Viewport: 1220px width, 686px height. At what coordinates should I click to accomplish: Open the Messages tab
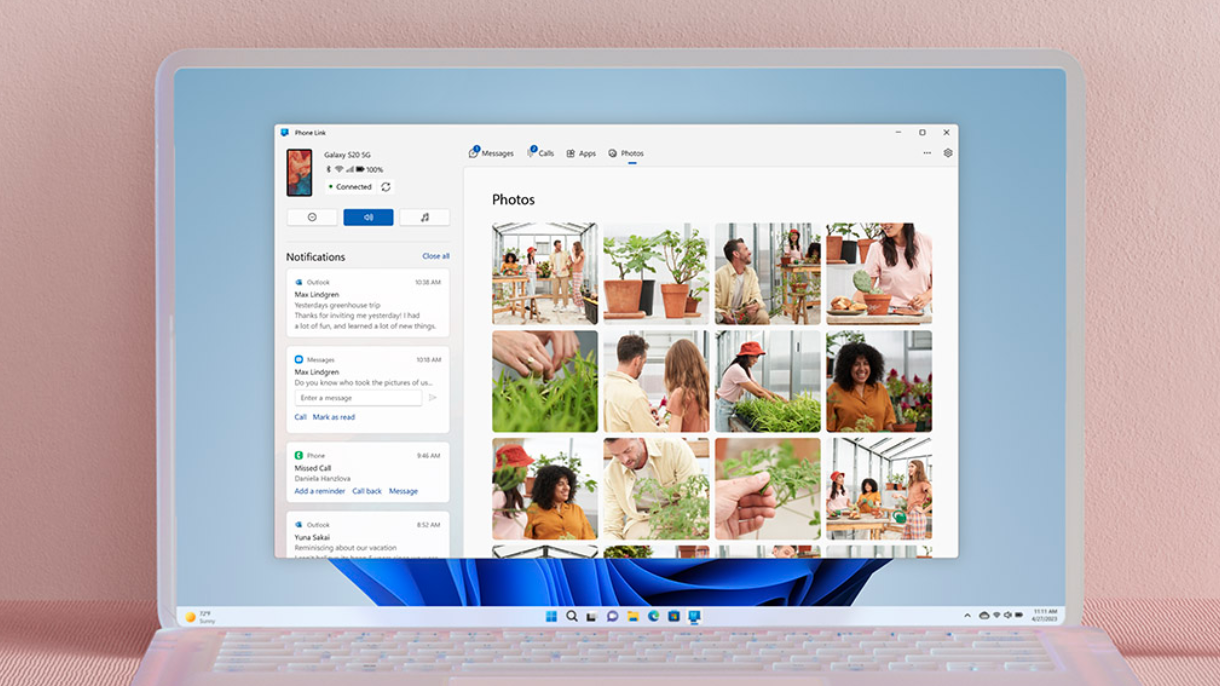click(491, 153)
